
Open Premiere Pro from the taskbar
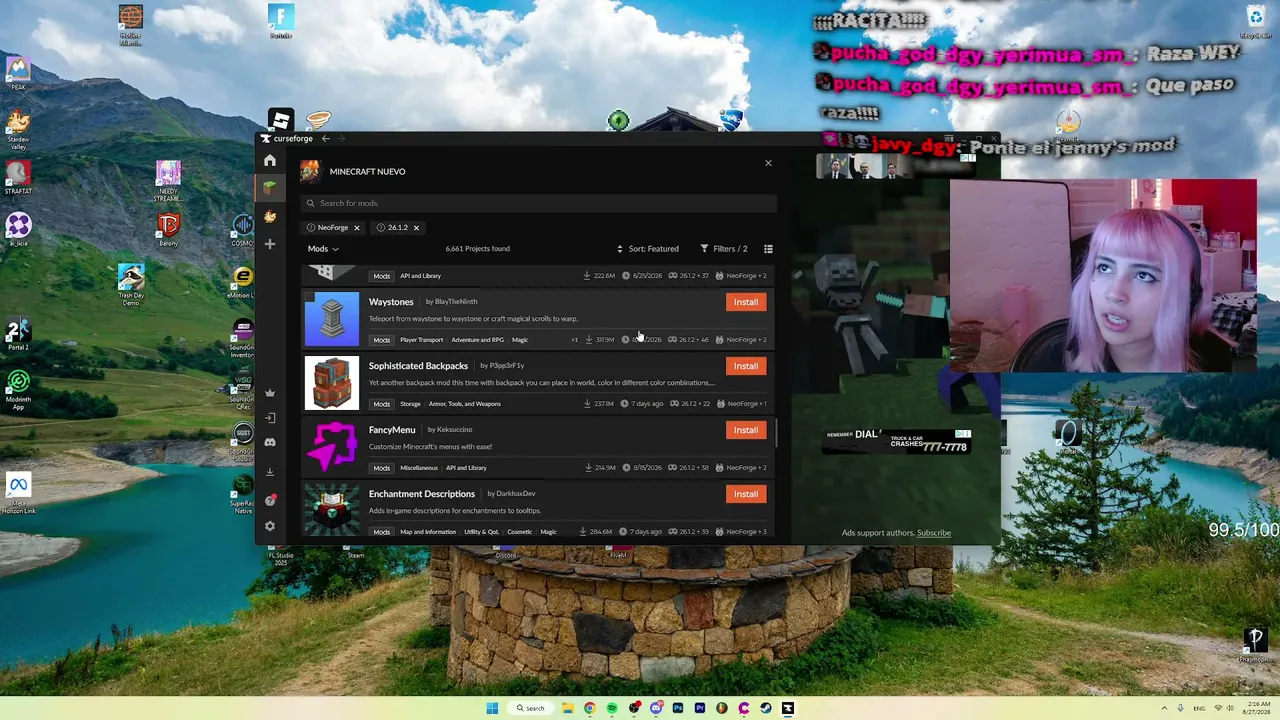700,708
